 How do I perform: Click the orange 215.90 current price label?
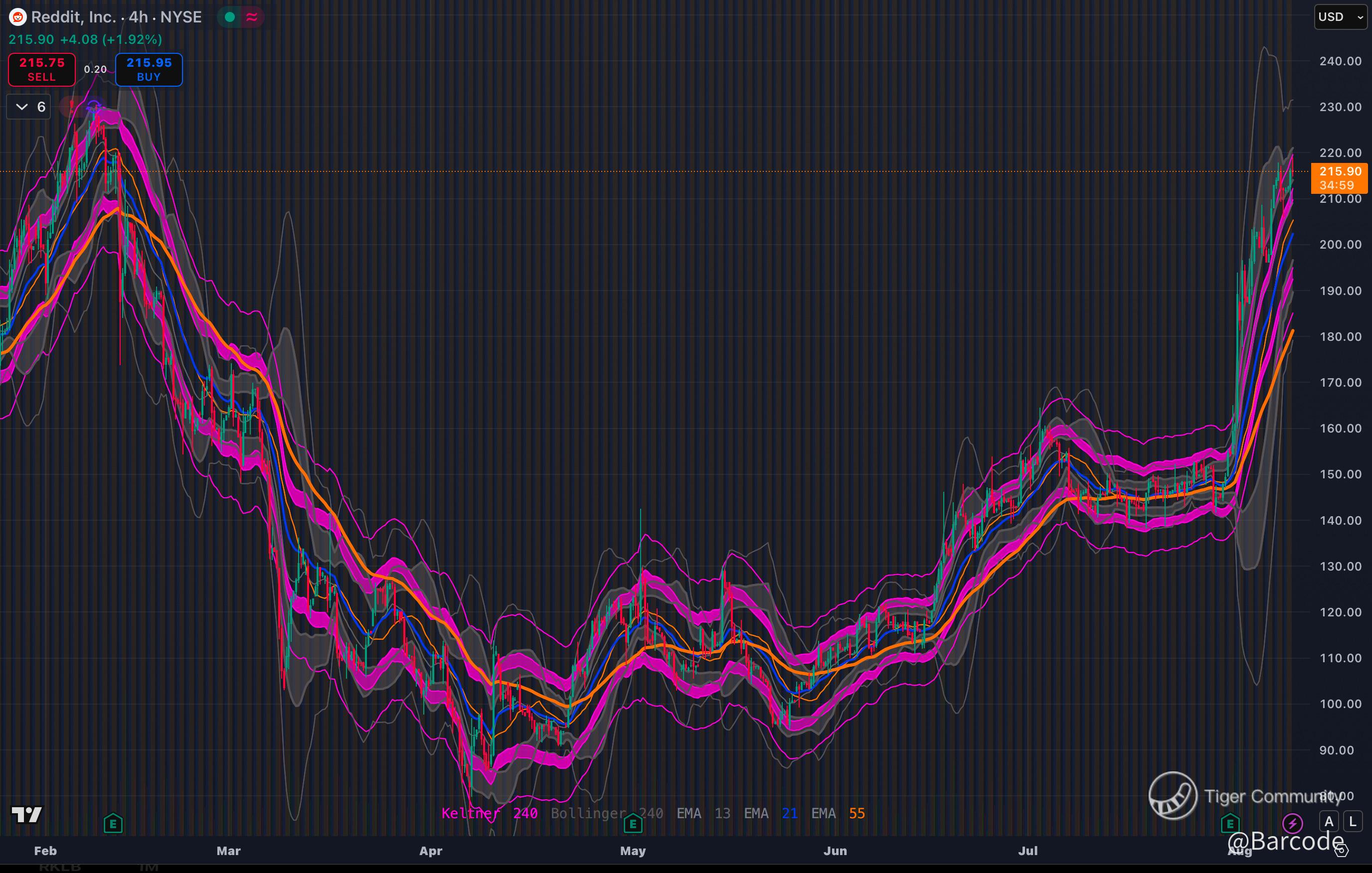point(1340,178)
